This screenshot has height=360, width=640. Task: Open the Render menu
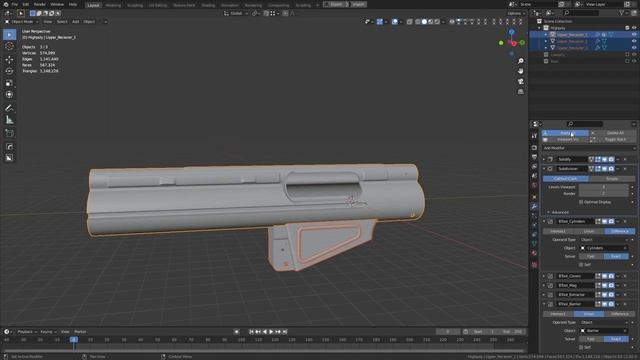[x=40, y=4]
